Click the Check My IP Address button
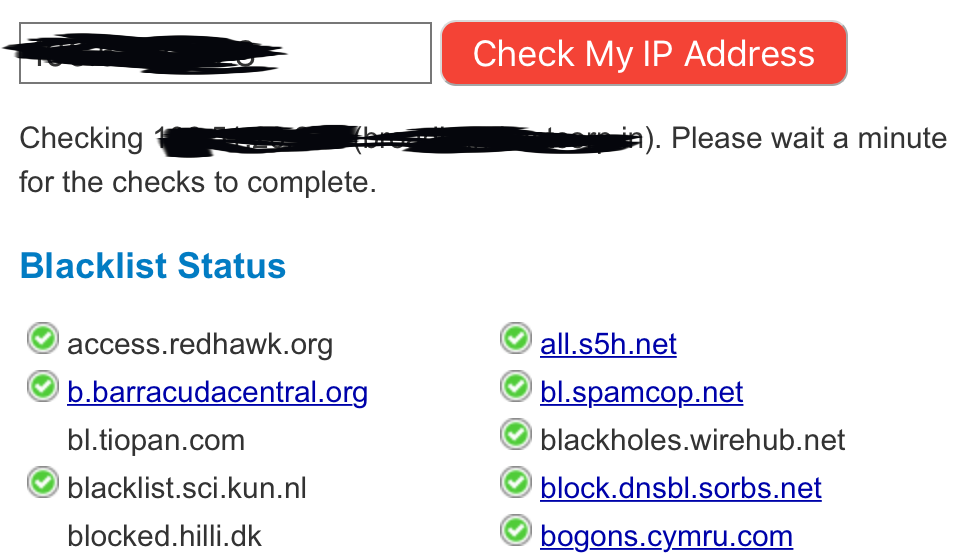970x560 pixels. pyautogui.click(x=643, y=53)
